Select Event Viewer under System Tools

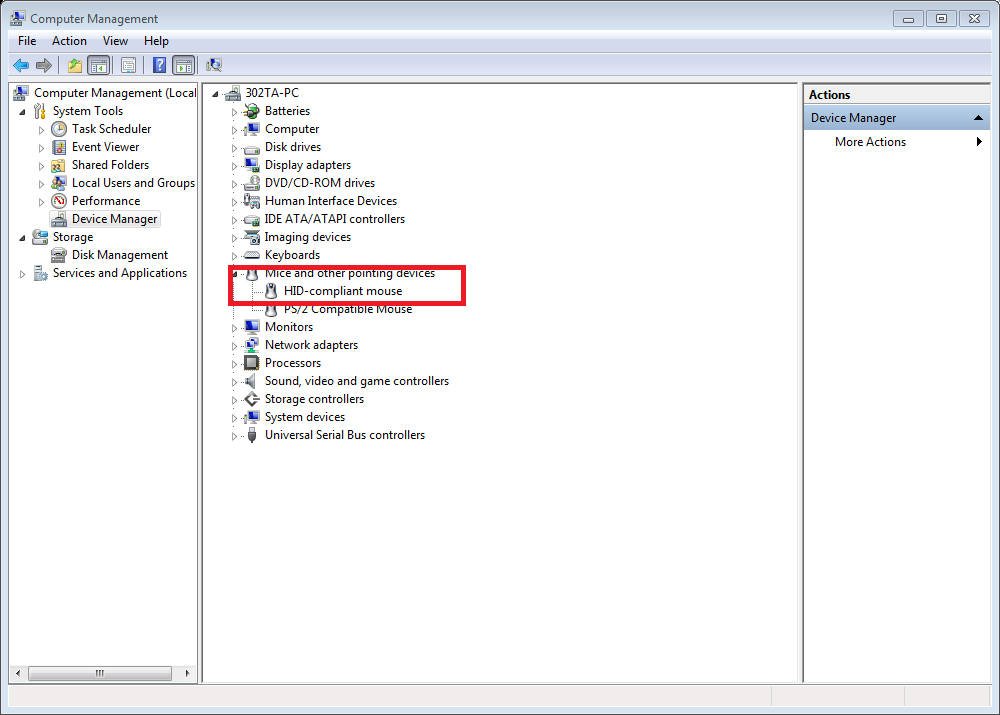tap(105, 147)
